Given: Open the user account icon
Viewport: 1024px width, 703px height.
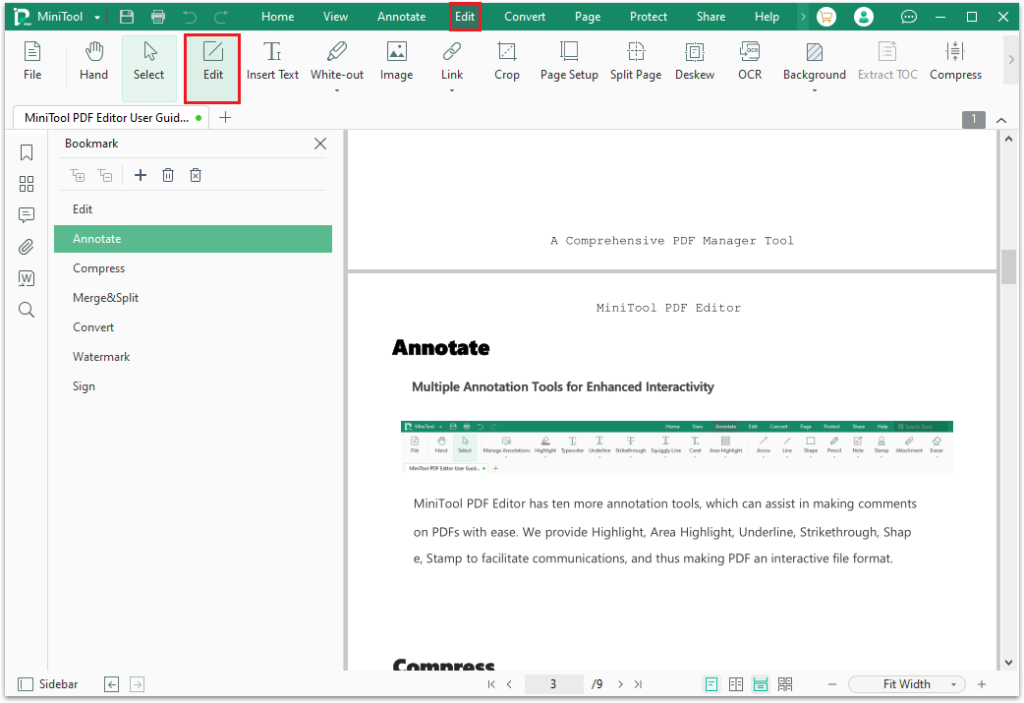Looking at the screenshot, I should click(863, 17).
